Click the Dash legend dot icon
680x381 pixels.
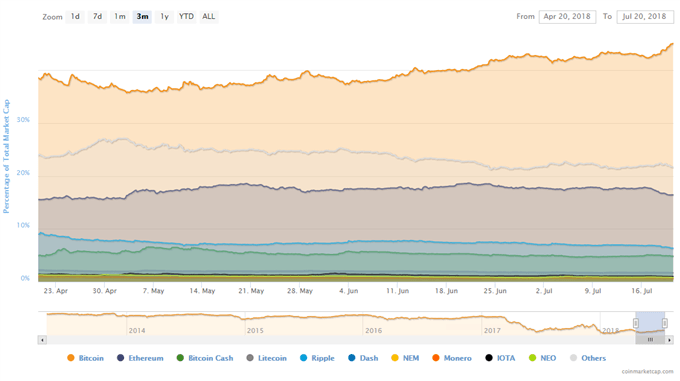coord(352,358)
